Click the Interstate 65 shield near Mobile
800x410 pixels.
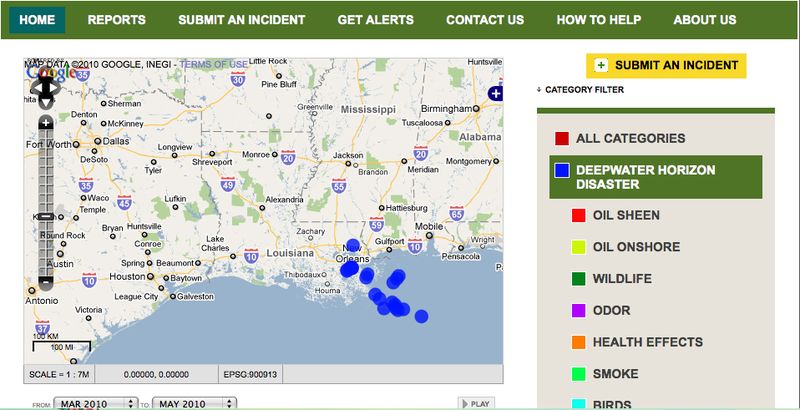pyautogui.click(x=457, y=214)
